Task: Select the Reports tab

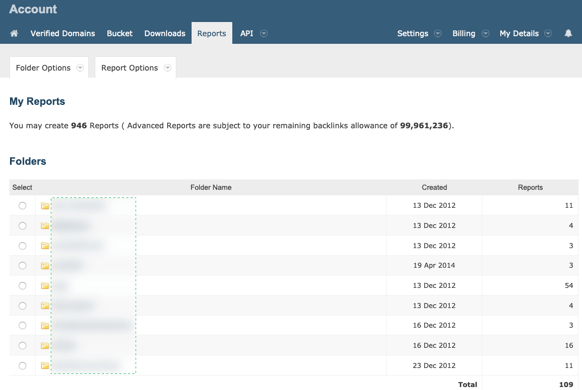Action: (x=212, y=33)
